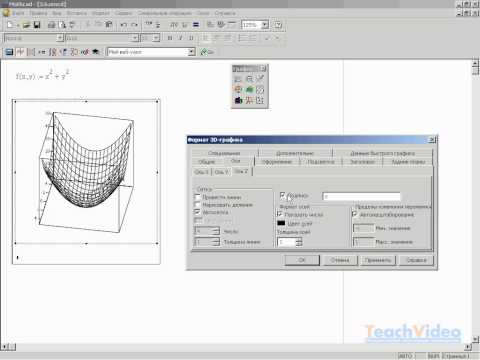Image resolution: width=480 pixels, height=360 pixels.
Task: Enable the 'Провести линии' grid checkbox
Action: coord(197,197)
